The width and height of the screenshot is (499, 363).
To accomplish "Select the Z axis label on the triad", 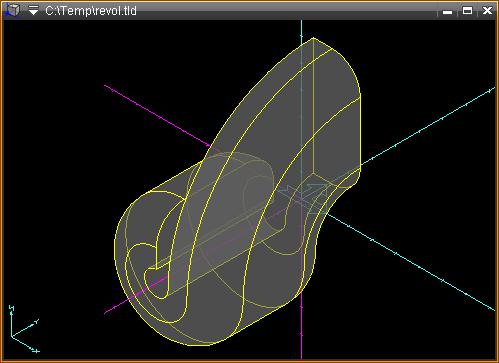I will (12, 308).
